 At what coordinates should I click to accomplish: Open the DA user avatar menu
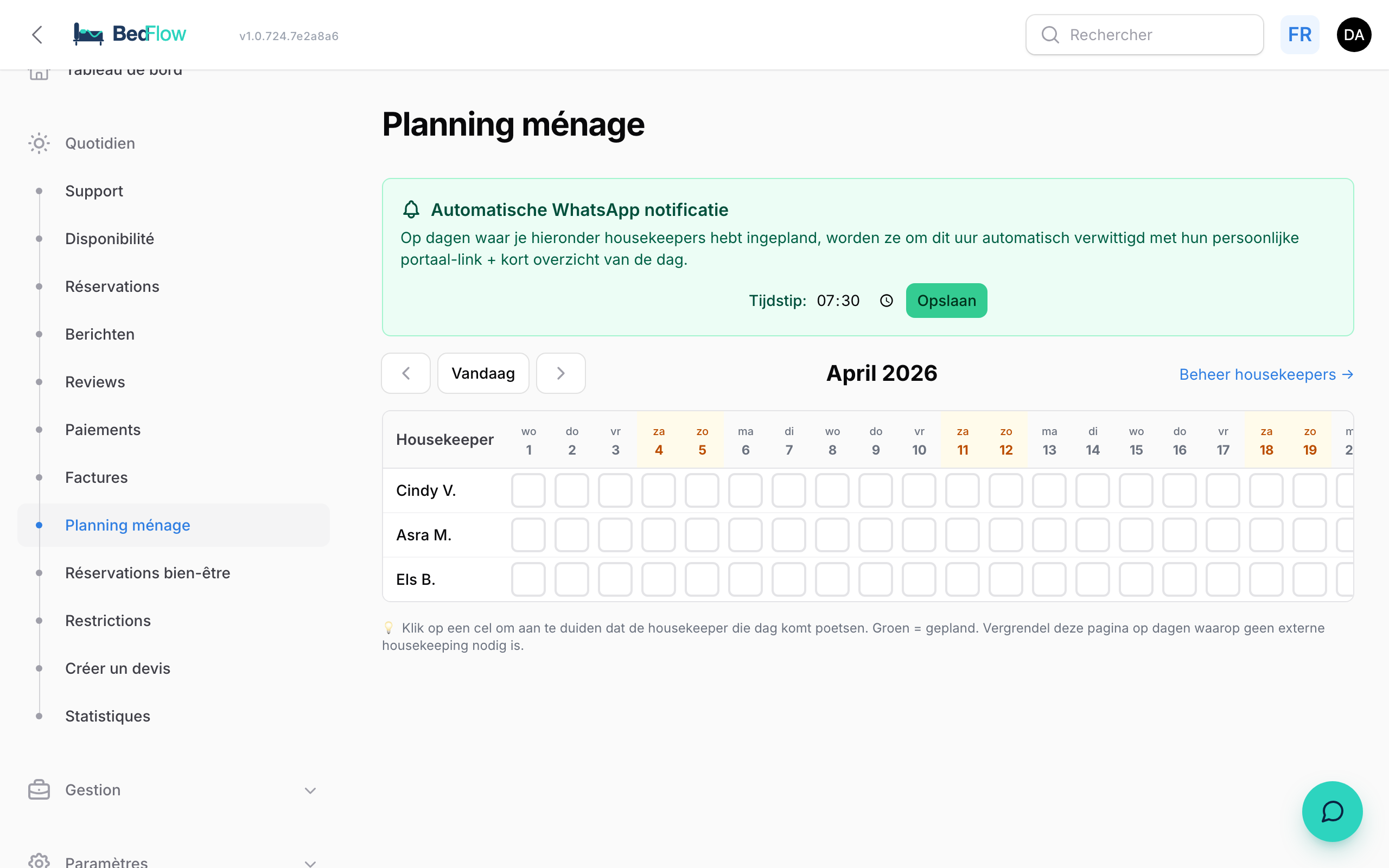tap(1353, 35)
